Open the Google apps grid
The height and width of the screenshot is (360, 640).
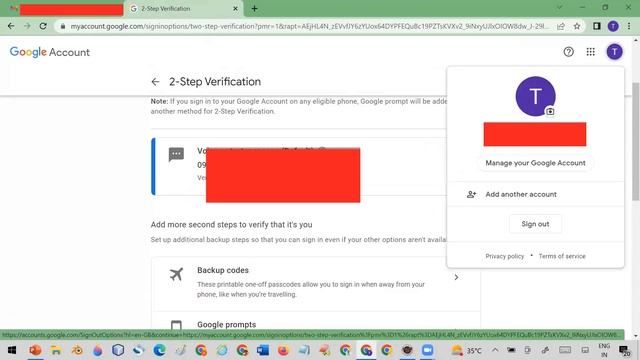tap(591, 52)
